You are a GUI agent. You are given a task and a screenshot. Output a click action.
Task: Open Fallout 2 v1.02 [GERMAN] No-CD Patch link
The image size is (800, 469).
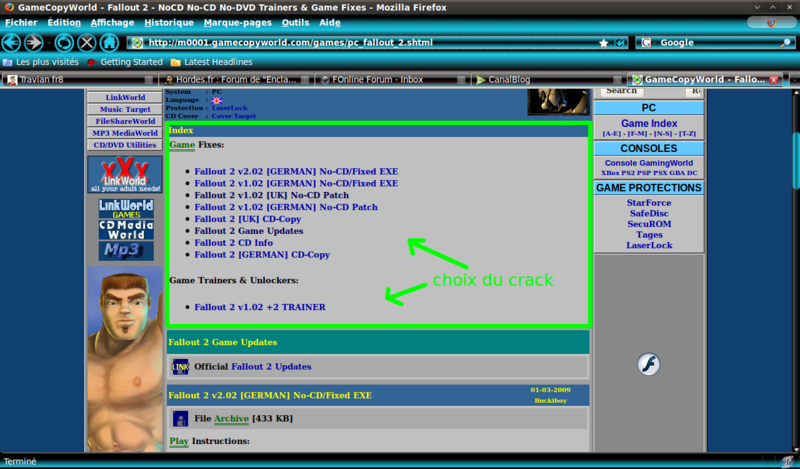286,207
